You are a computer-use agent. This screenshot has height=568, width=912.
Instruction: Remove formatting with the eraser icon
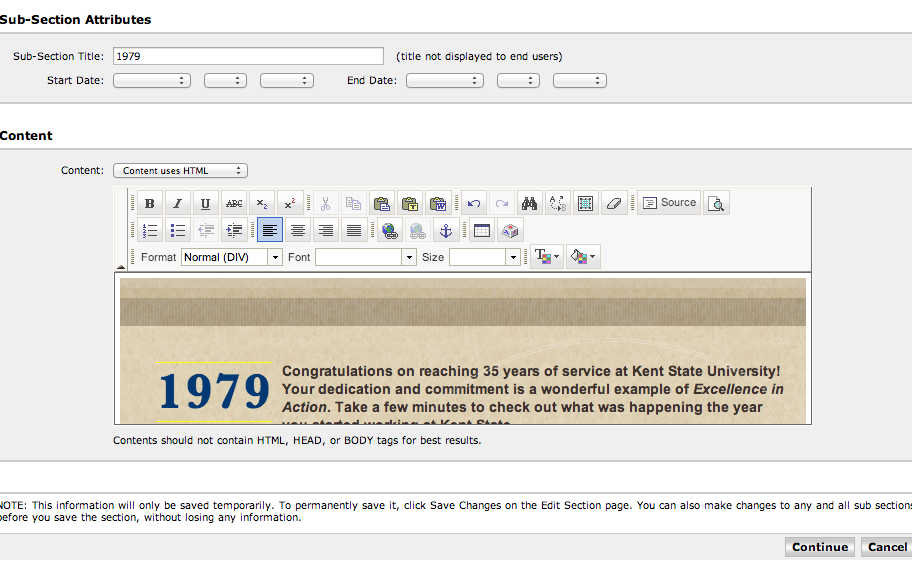[614, 203]
